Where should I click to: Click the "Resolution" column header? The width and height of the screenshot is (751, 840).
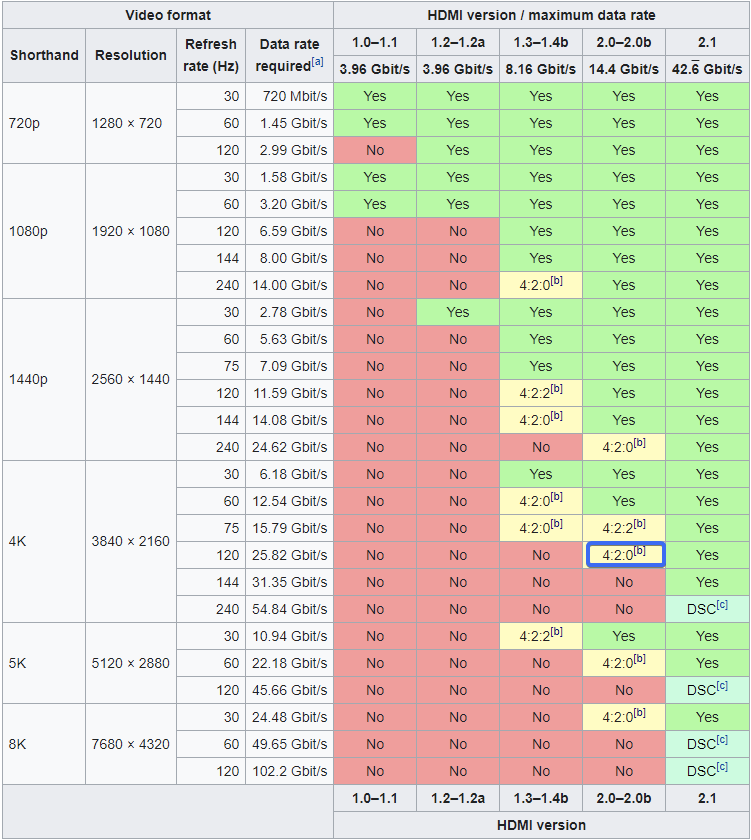tap(131, 55)
